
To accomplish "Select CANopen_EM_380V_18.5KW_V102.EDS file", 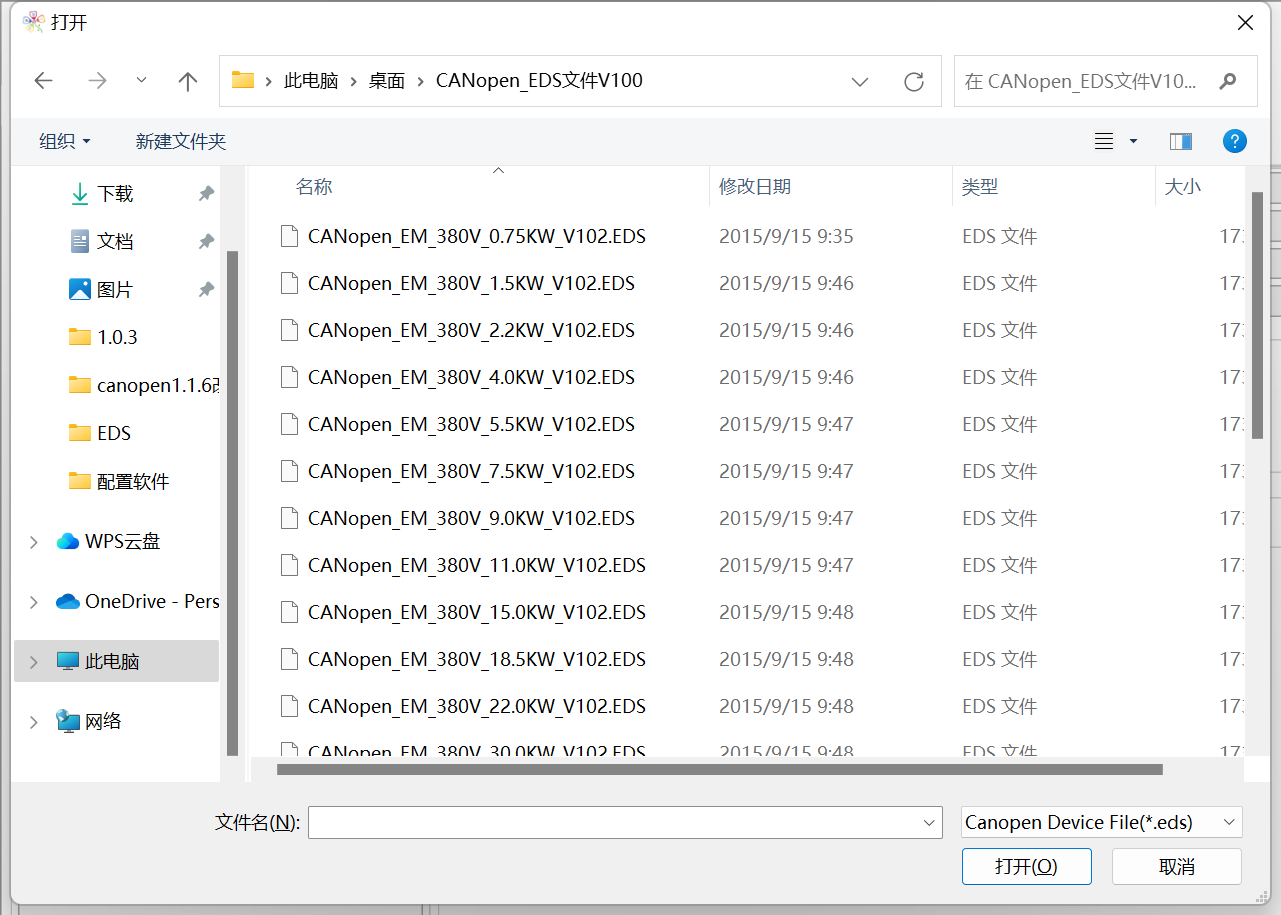I will pos(477,659).
